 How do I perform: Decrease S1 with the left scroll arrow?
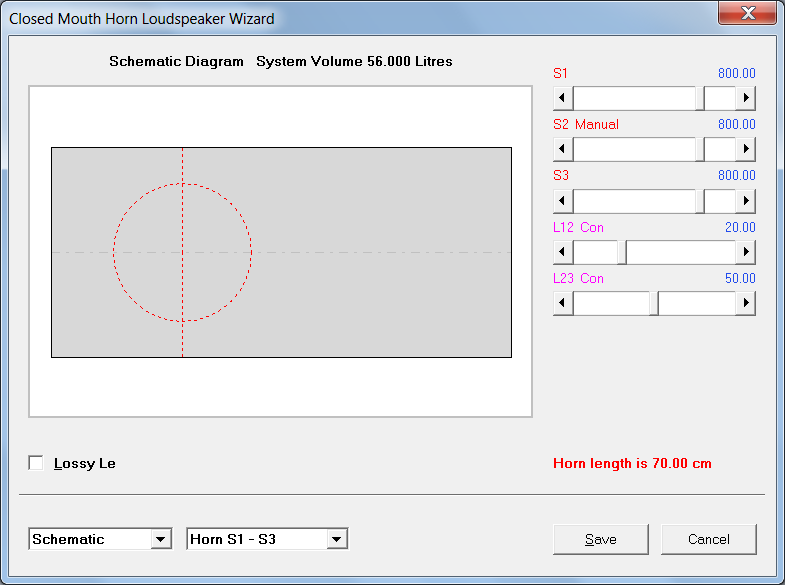(x=563, y=98)
